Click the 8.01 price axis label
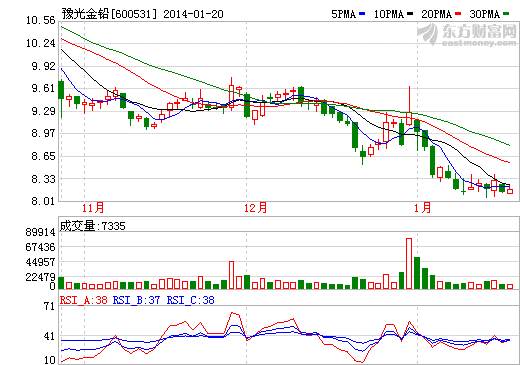Viewport: 520px width, 365px height. [x=43, y=201]
